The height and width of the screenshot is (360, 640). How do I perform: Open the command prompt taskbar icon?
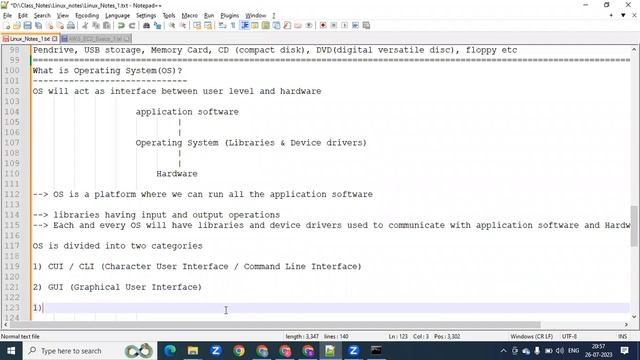click(x=376, y=351)
